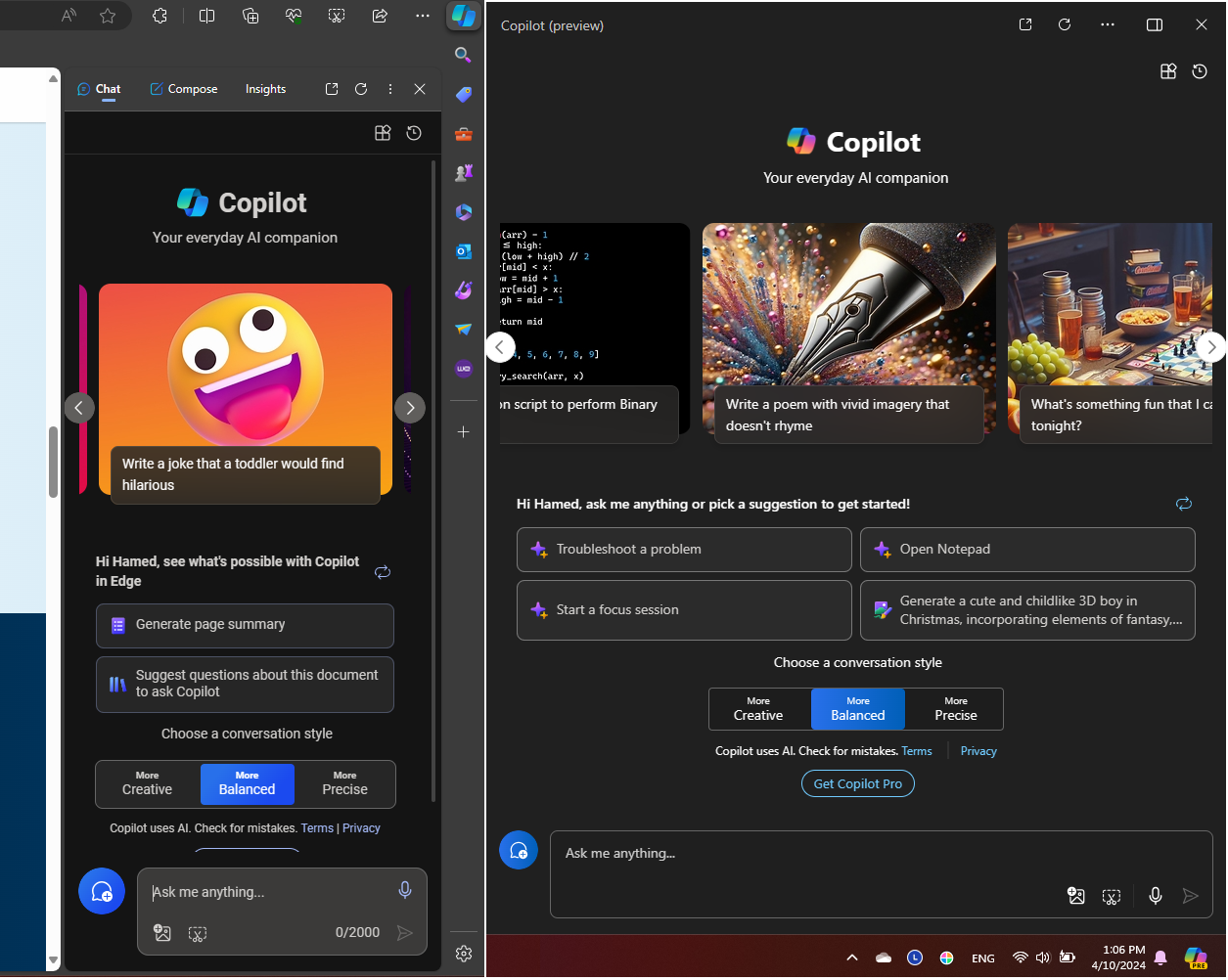Refresh the Copilot preview window
The image size is (1228, 980).
(1065, 24)
